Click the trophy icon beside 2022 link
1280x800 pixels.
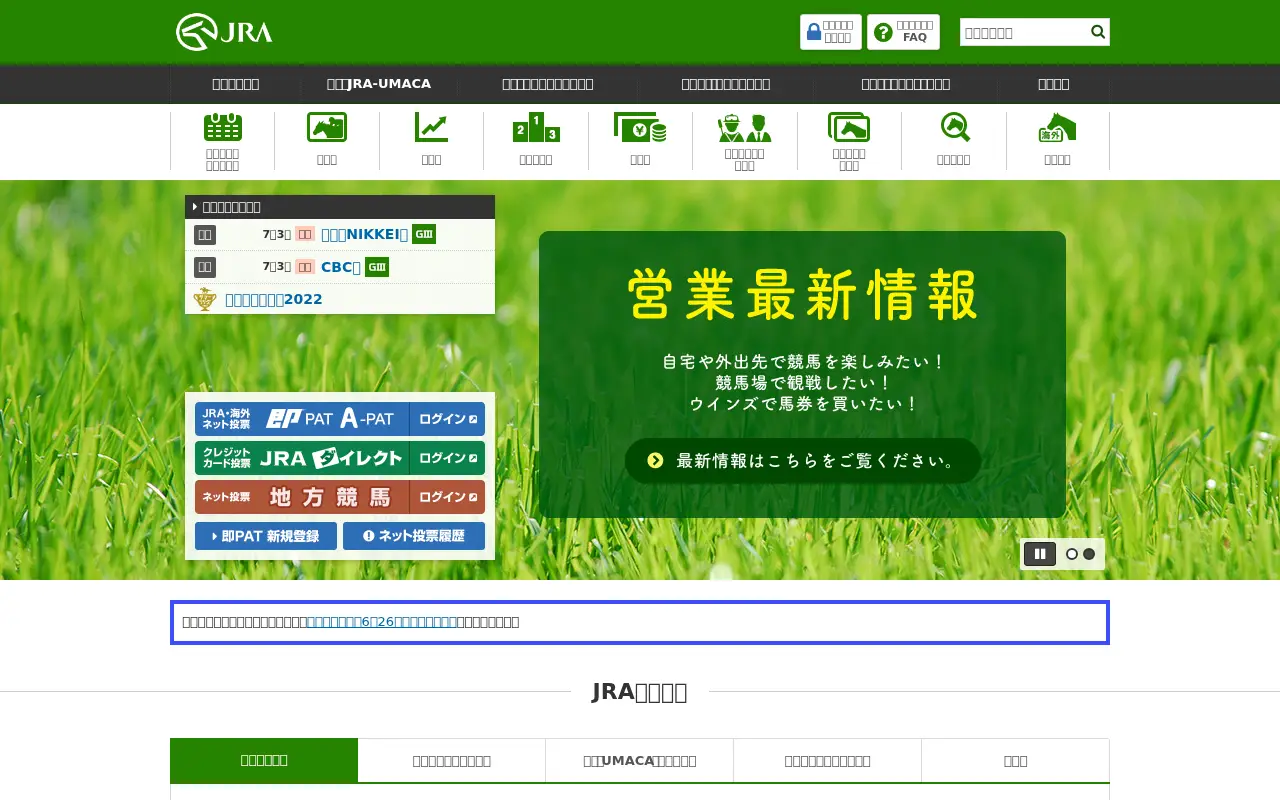205,299
